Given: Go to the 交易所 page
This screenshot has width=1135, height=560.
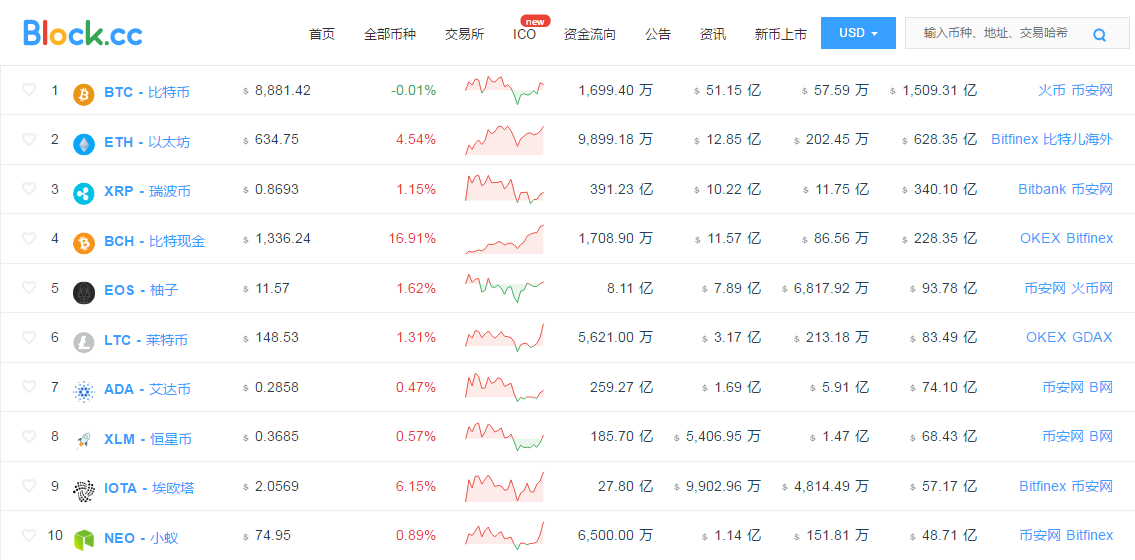Looking at the screenshot, I should coord(464,34).
